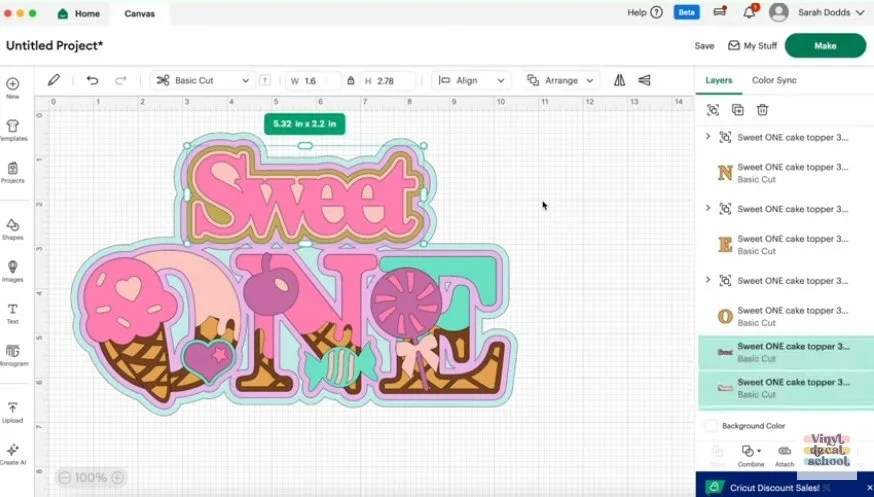The height and width of the screenshot is (497, 874).
Task: Click the Beta badge
Action: click(x=686, y=12)
